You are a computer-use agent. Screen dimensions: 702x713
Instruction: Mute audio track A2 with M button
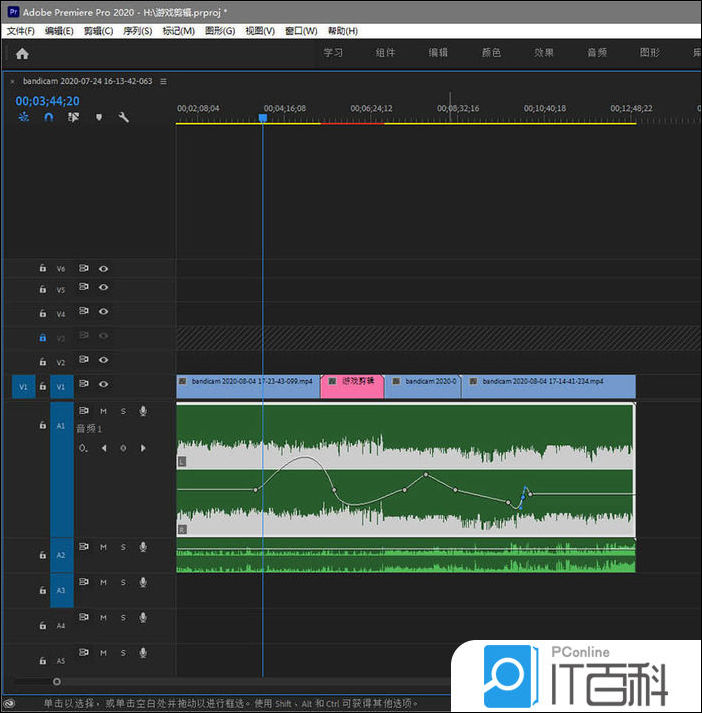103,547
